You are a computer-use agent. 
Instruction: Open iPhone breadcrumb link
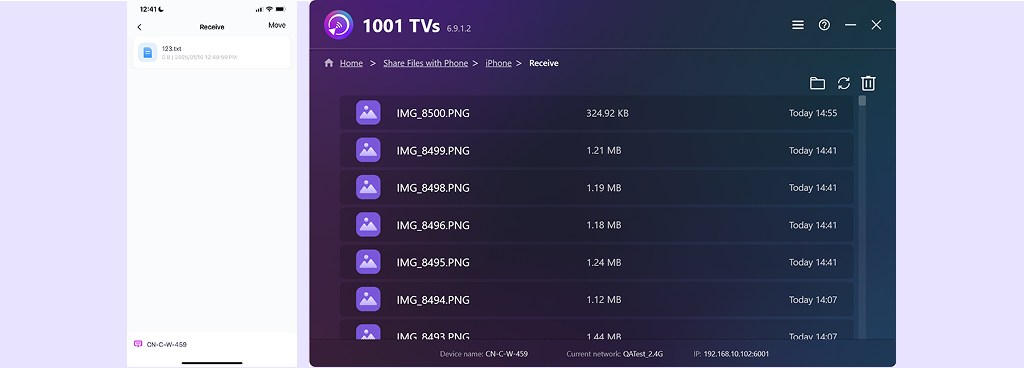point(498,63)
